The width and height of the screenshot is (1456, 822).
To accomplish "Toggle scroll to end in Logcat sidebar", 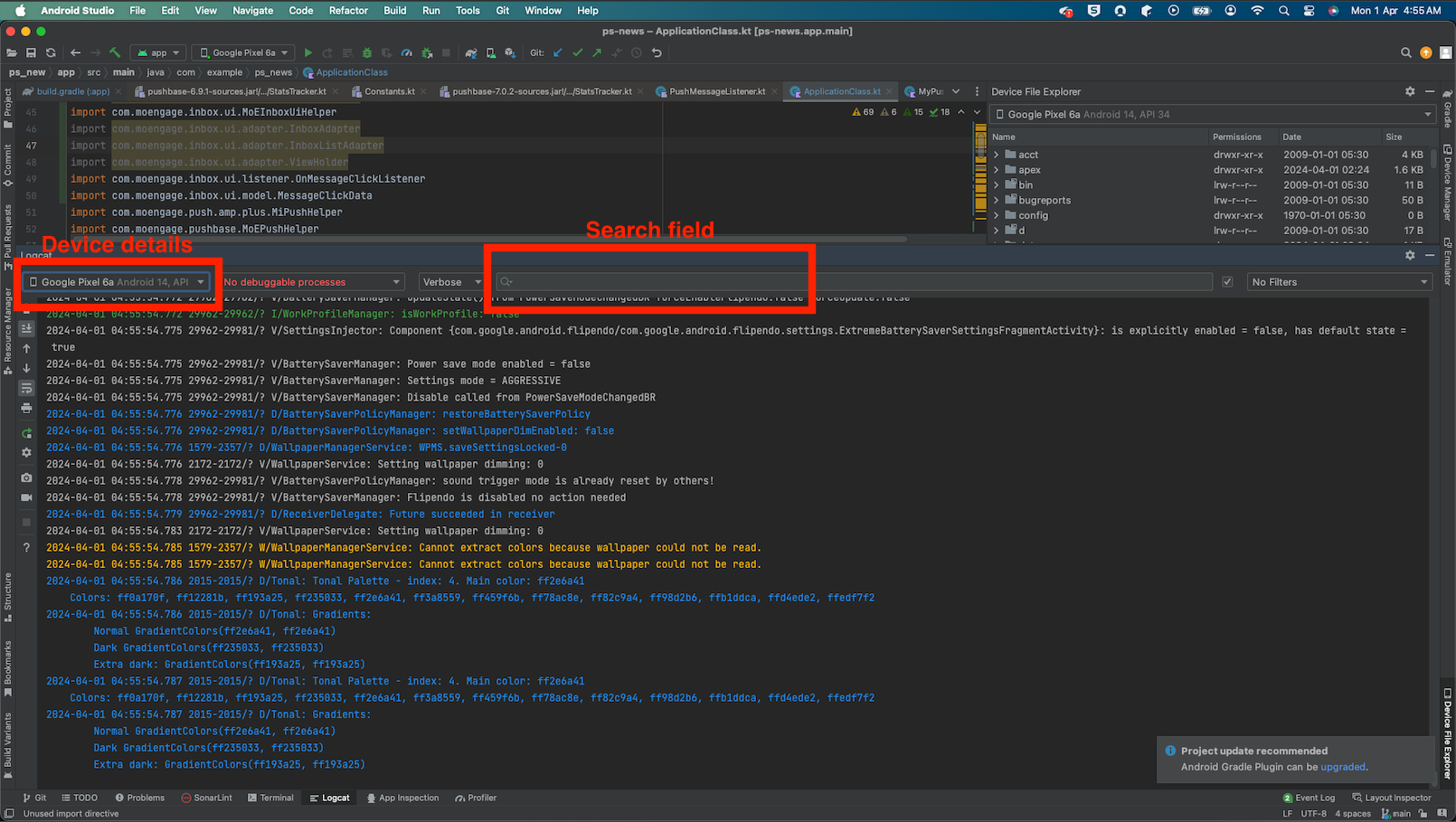I will click(26, 328).
